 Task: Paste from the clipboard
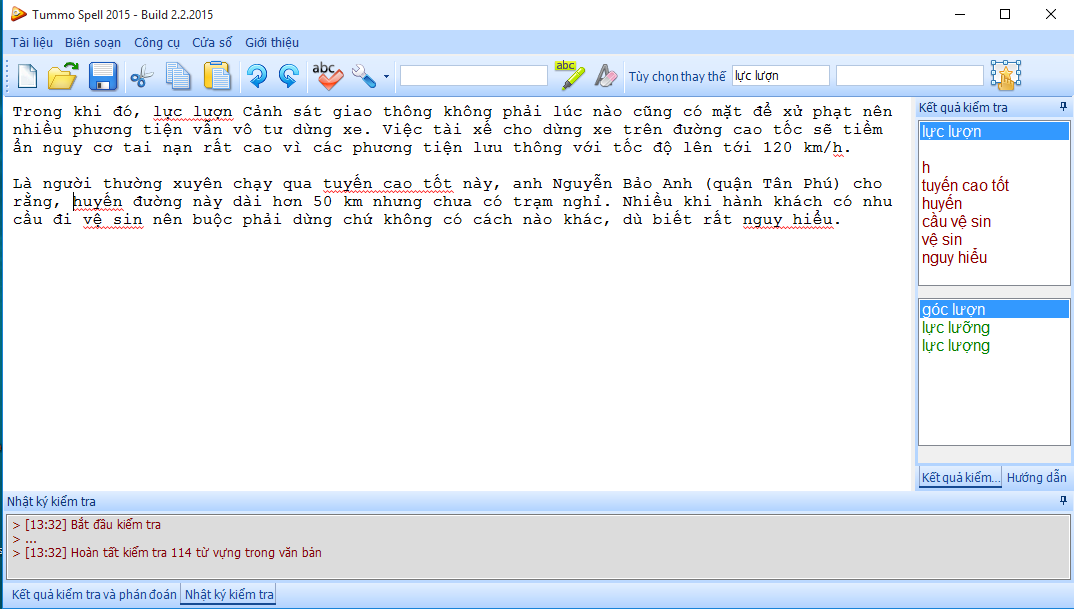pyautogui.click(x=217, y=75)
